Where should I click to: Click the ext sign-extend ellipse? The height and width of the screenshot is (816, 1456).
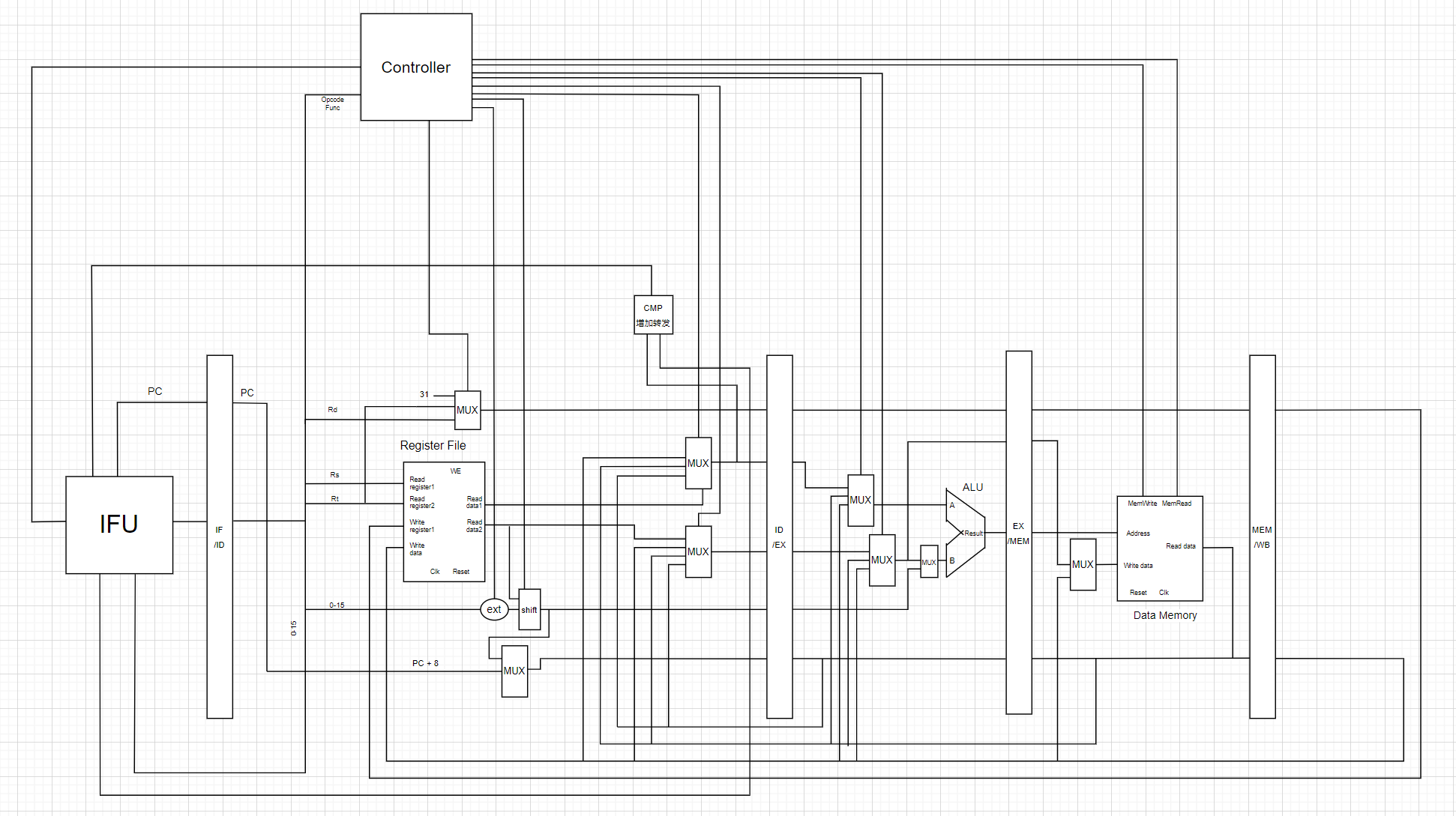(494, 609)
